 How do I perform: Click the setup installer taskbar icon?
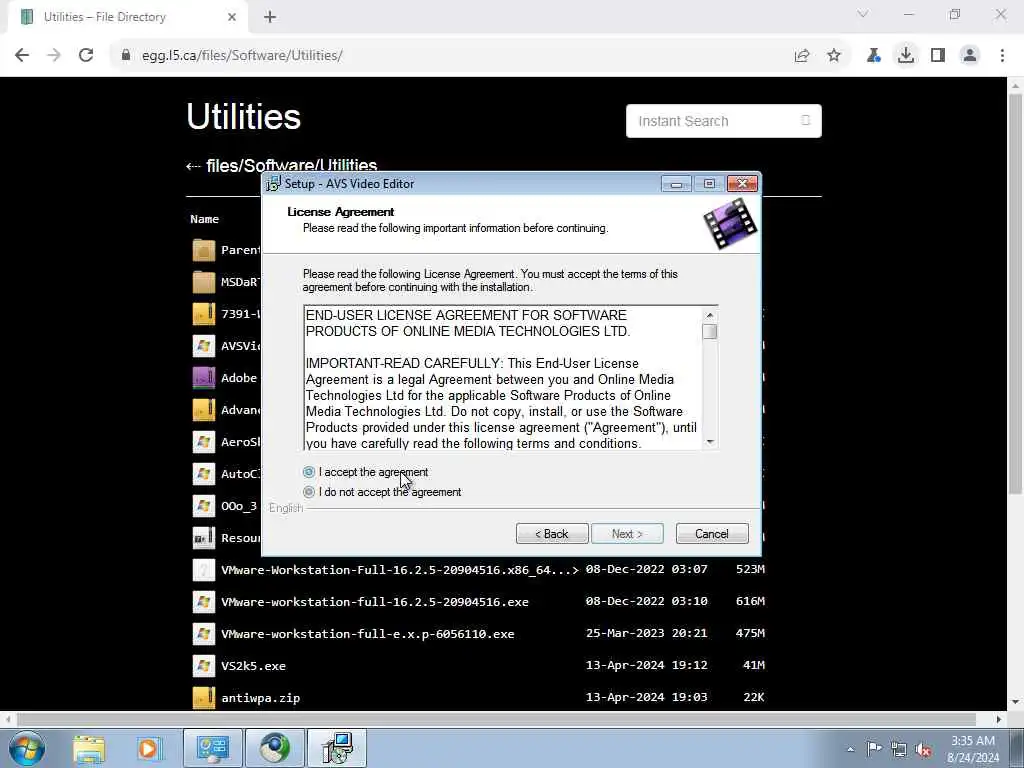point(336,748)
